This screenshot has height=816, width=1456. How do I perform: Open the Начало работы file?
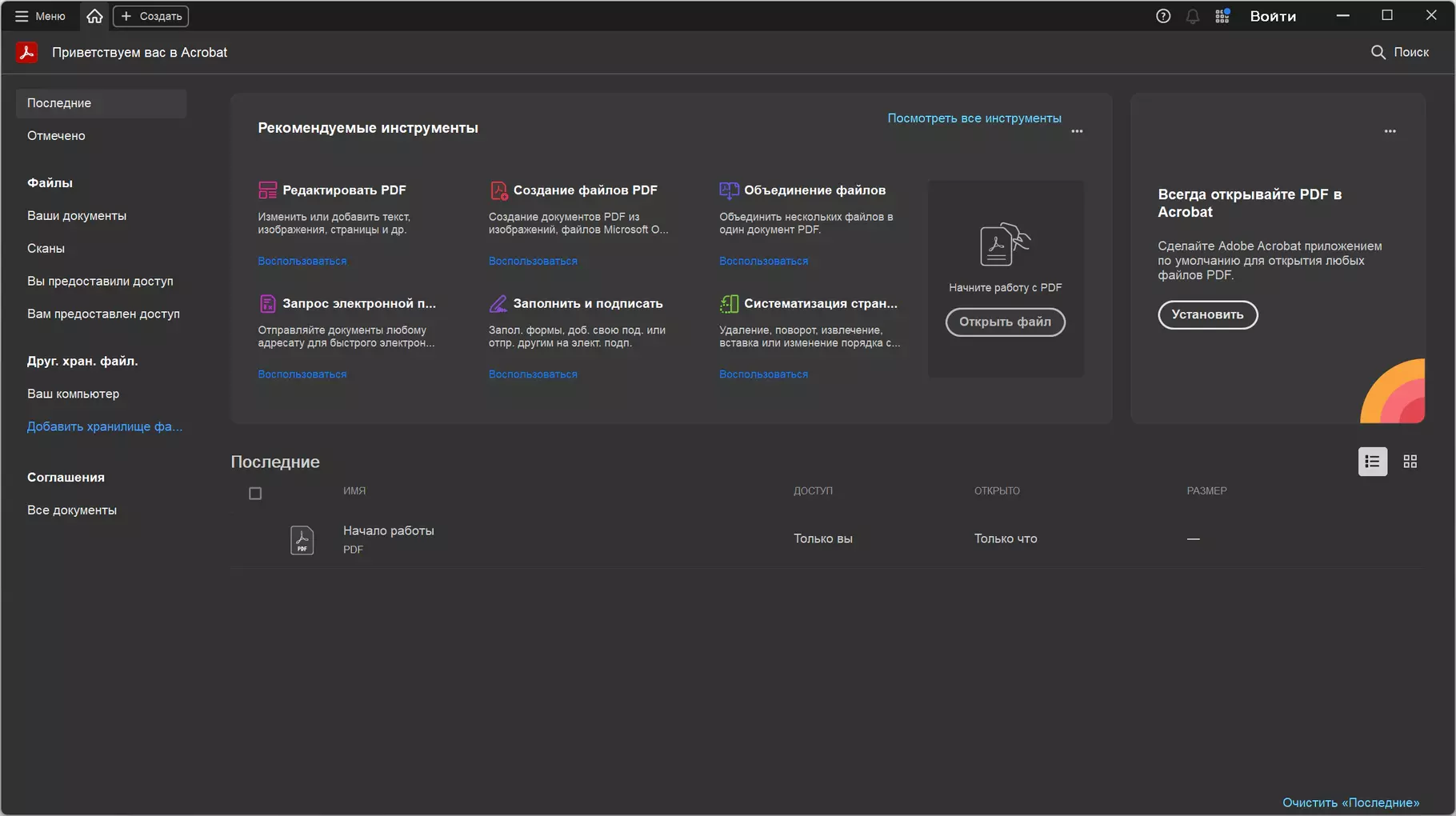click(389, 531)
